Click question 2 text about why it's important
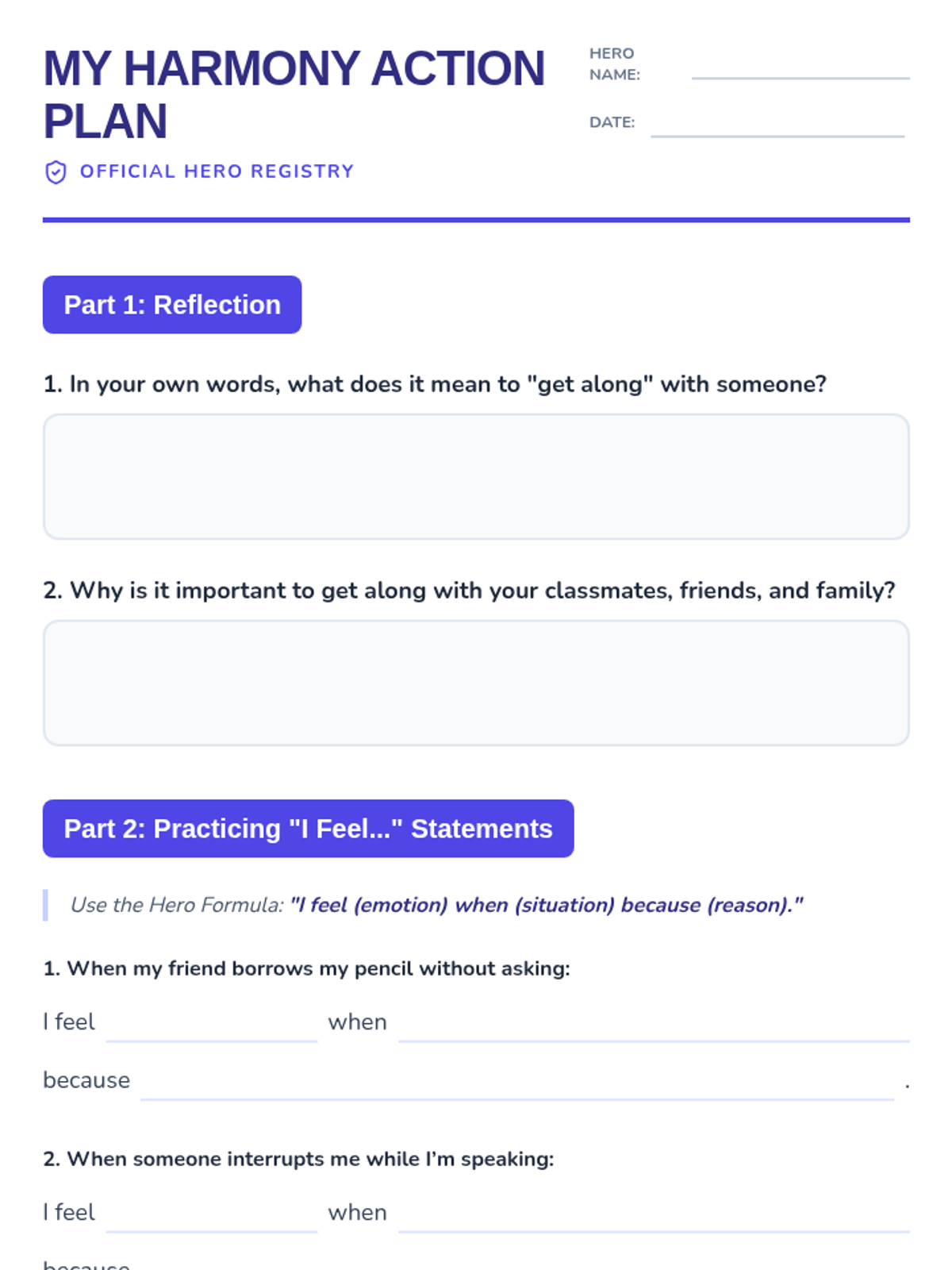This screenshot has height=1270, width=952. [x=469, y=591]
